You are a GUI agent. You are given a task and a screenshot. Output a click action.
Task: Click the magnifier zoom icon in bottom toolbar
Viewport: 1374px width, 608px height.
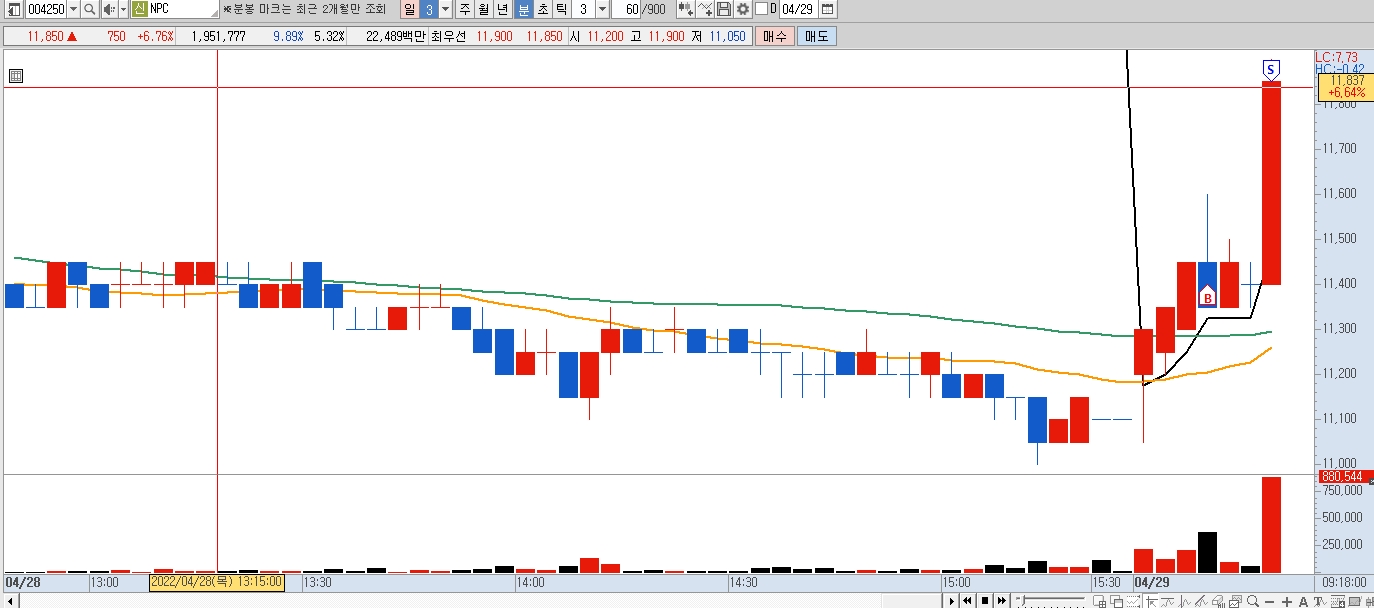(x=1253, y=601)
